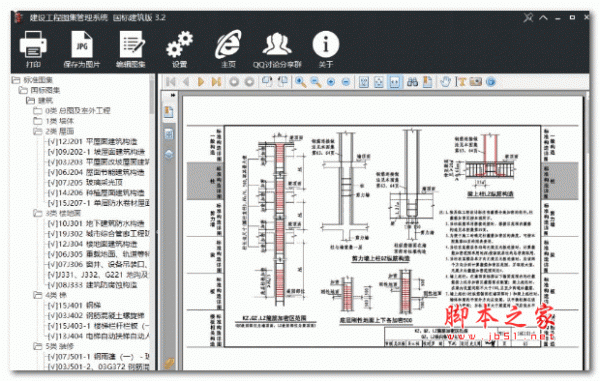Viewport: 600px width, 381px height.
Task: Collapse the 国标图集 folder
Action: pos(23,90)
